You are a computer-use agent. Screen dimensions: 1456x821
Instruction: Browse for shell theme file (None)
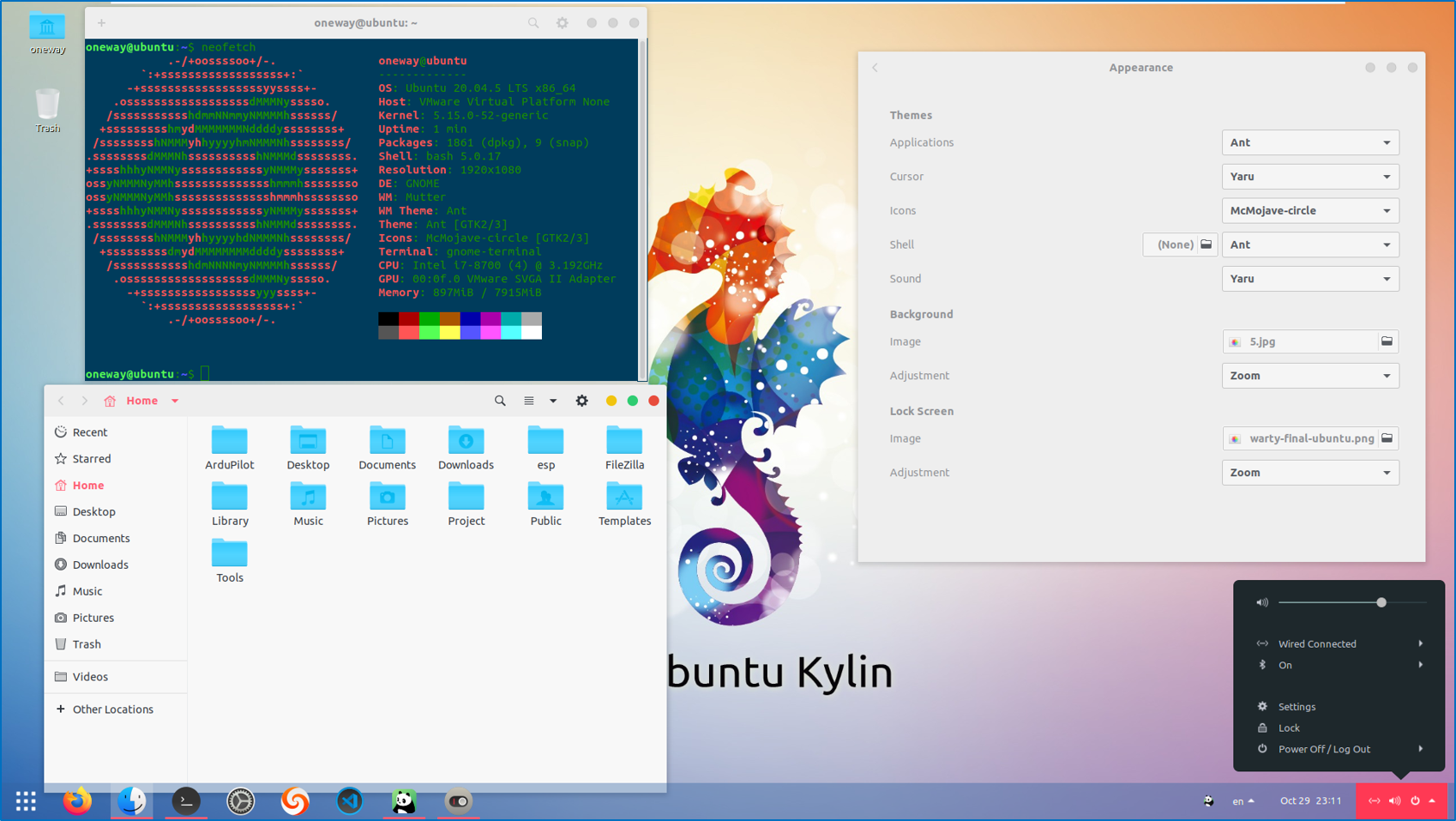click(1180, 244)
